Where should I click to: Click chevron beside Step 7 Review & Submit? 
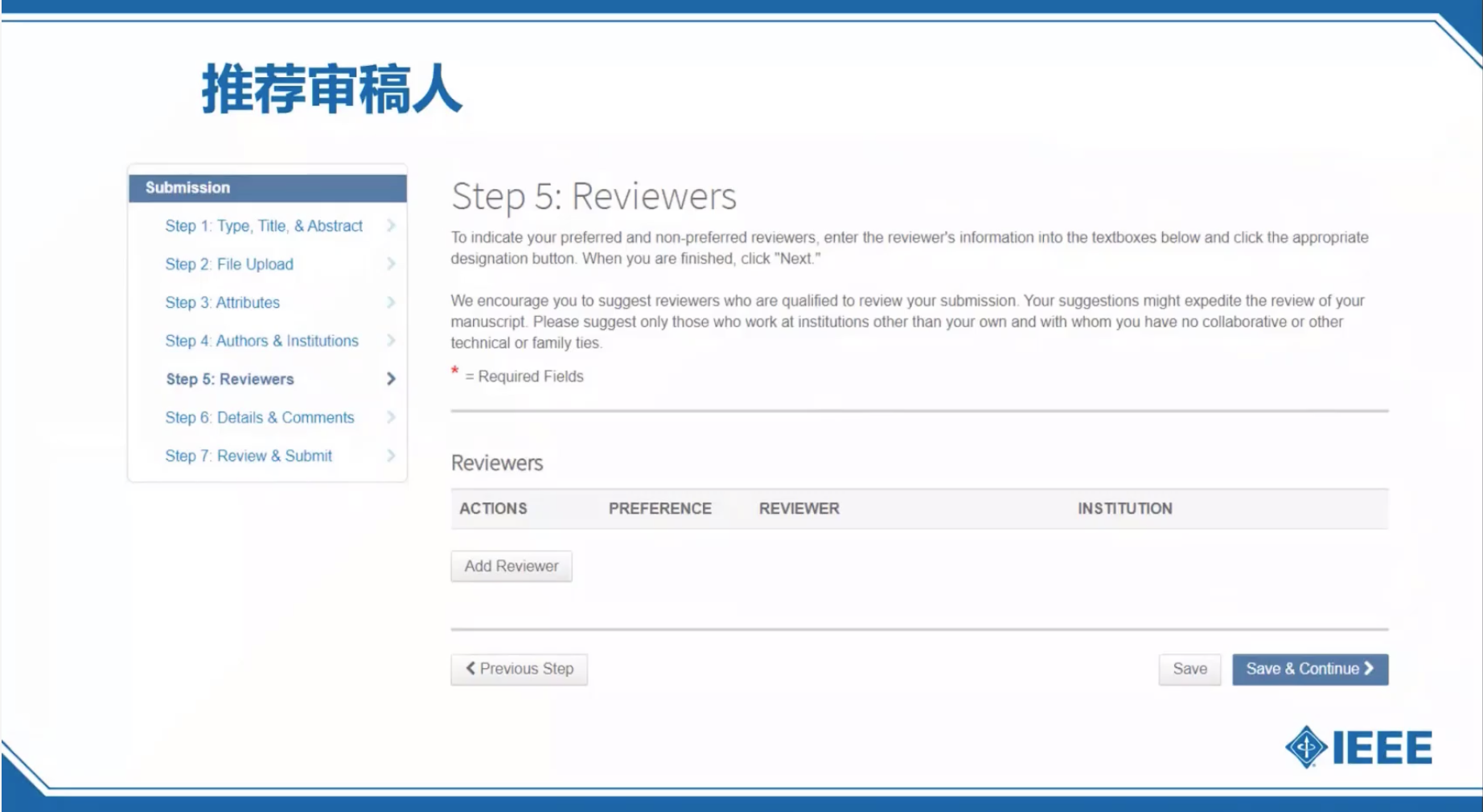[391, 456]
